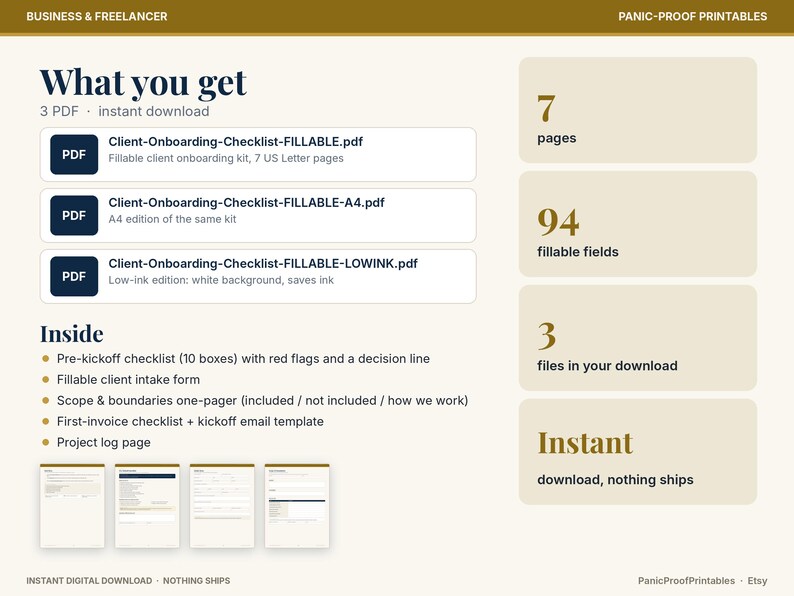Click 'First-invoice checklist + kickoff email template'

[190, 421]
